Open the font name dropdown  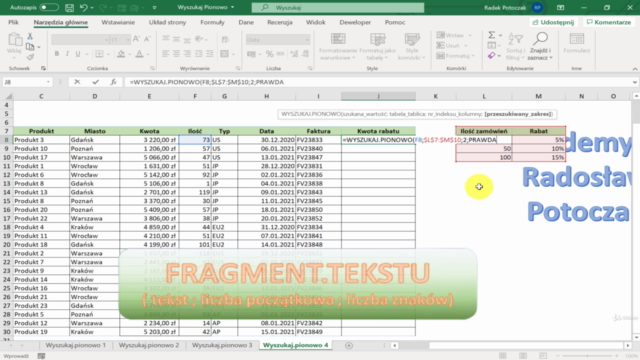tap(107, 40)
